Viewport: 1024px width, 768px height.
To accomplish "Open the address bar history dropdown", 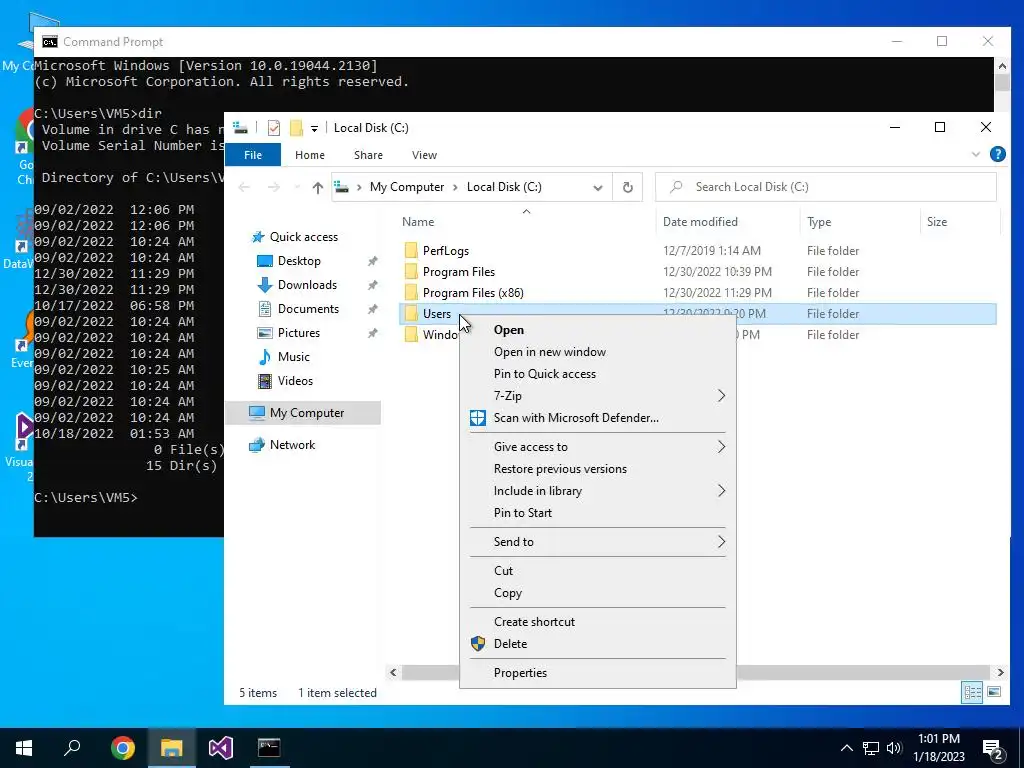I will point(598,187).
